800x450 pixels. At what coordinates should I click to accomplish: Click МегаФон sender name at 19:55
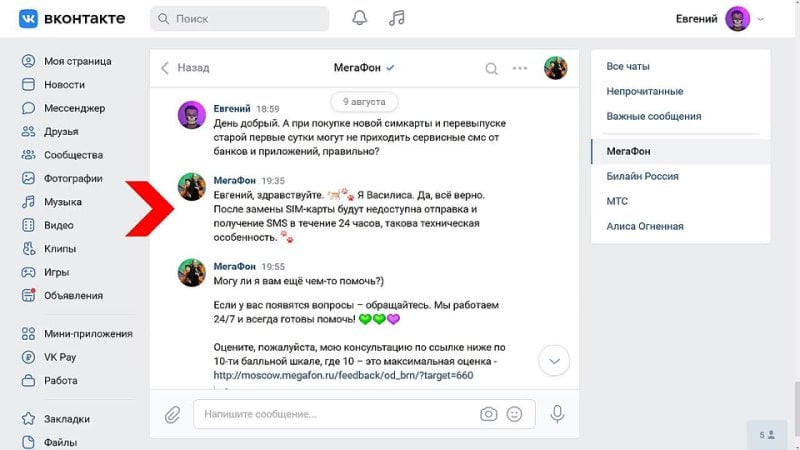point(234,266)
